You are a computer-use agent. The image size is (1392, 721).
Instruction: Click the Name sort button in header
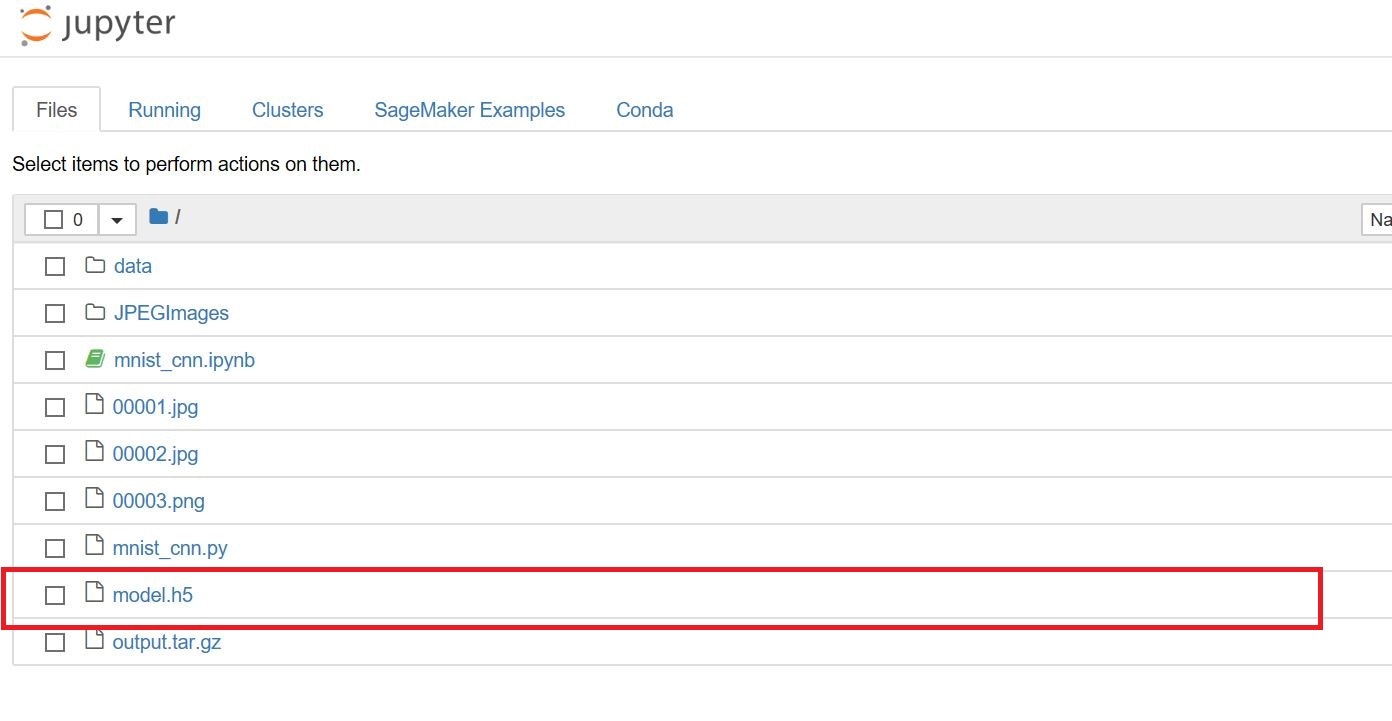tap(1377, 219)
